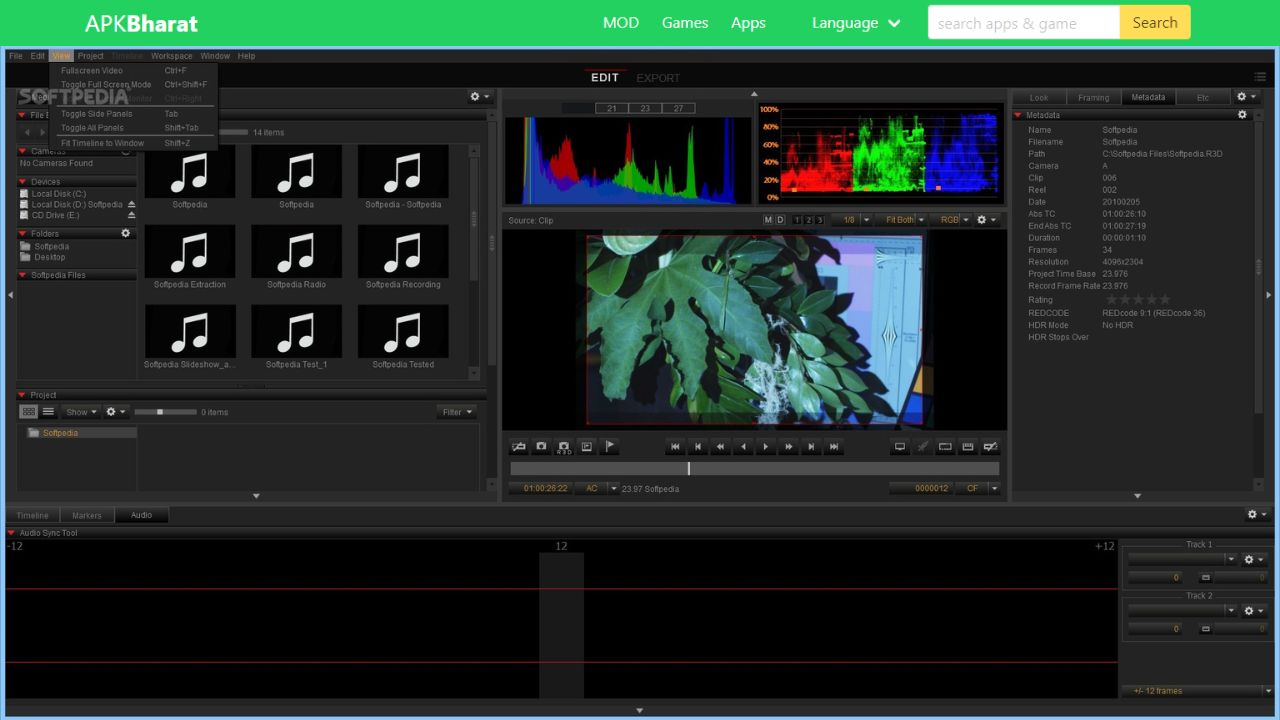Eject Local Disk (D:) Softpedia

point(131,205)
